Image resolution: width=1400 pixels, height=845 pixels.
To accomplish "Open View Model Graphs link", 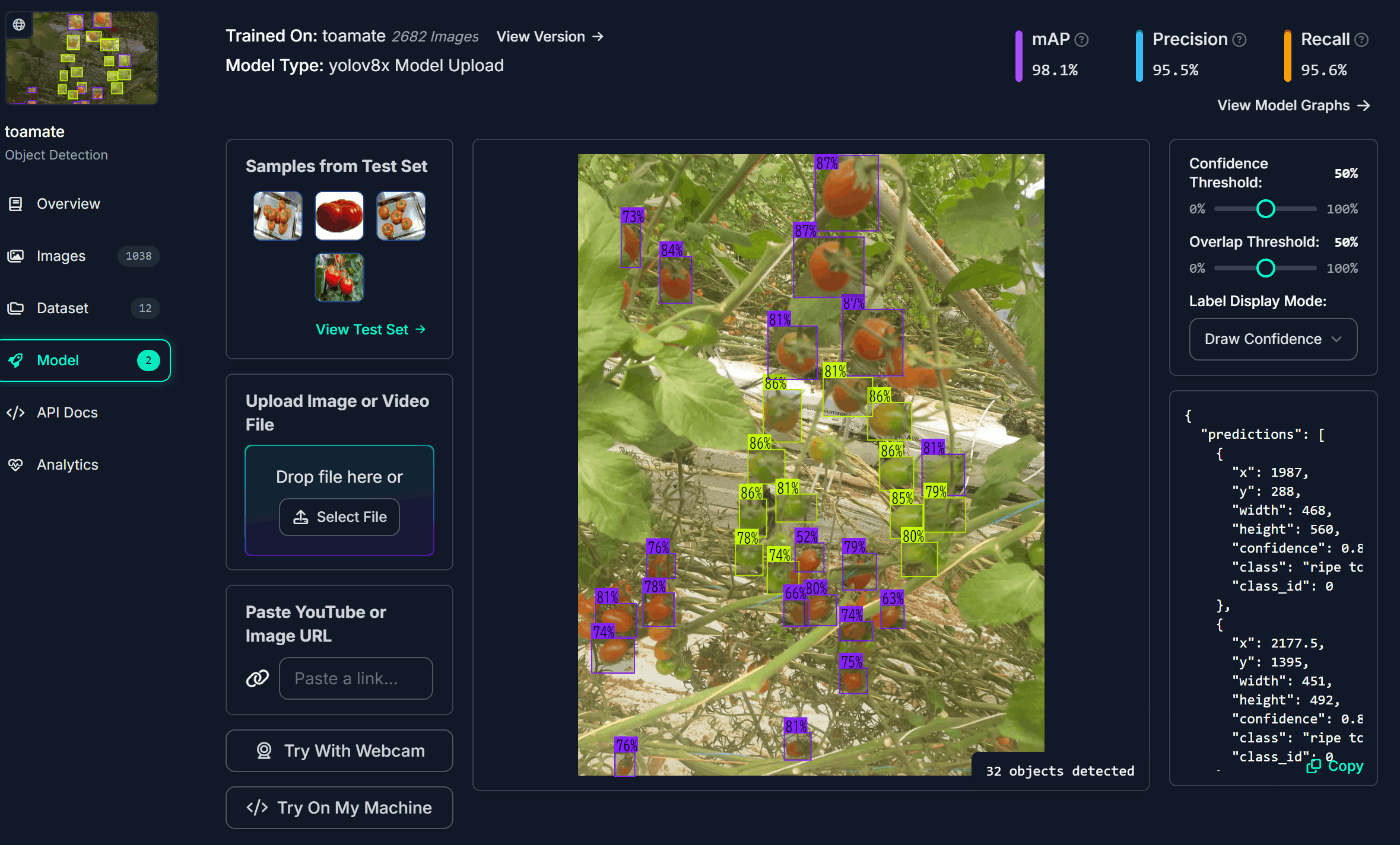I will (1293, 105).
